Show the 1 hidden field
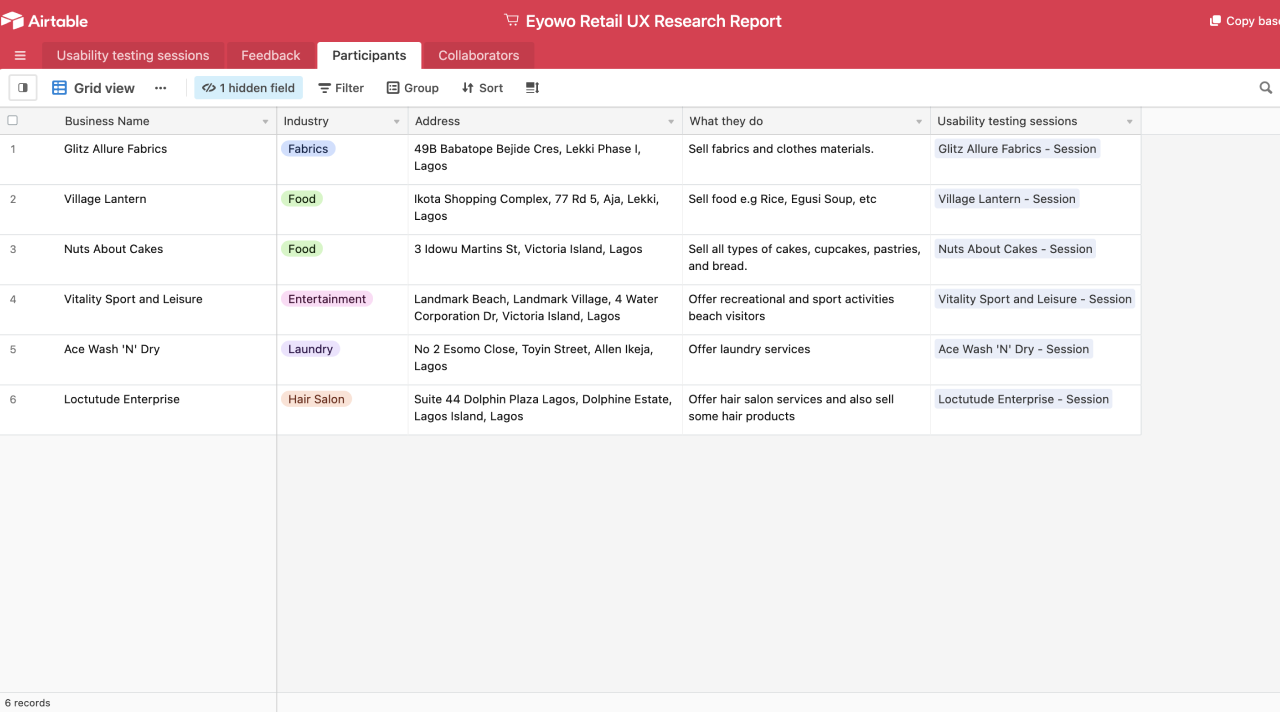Image resolution: width=1280 pixels, height=712 pixels. coord(248,88)
